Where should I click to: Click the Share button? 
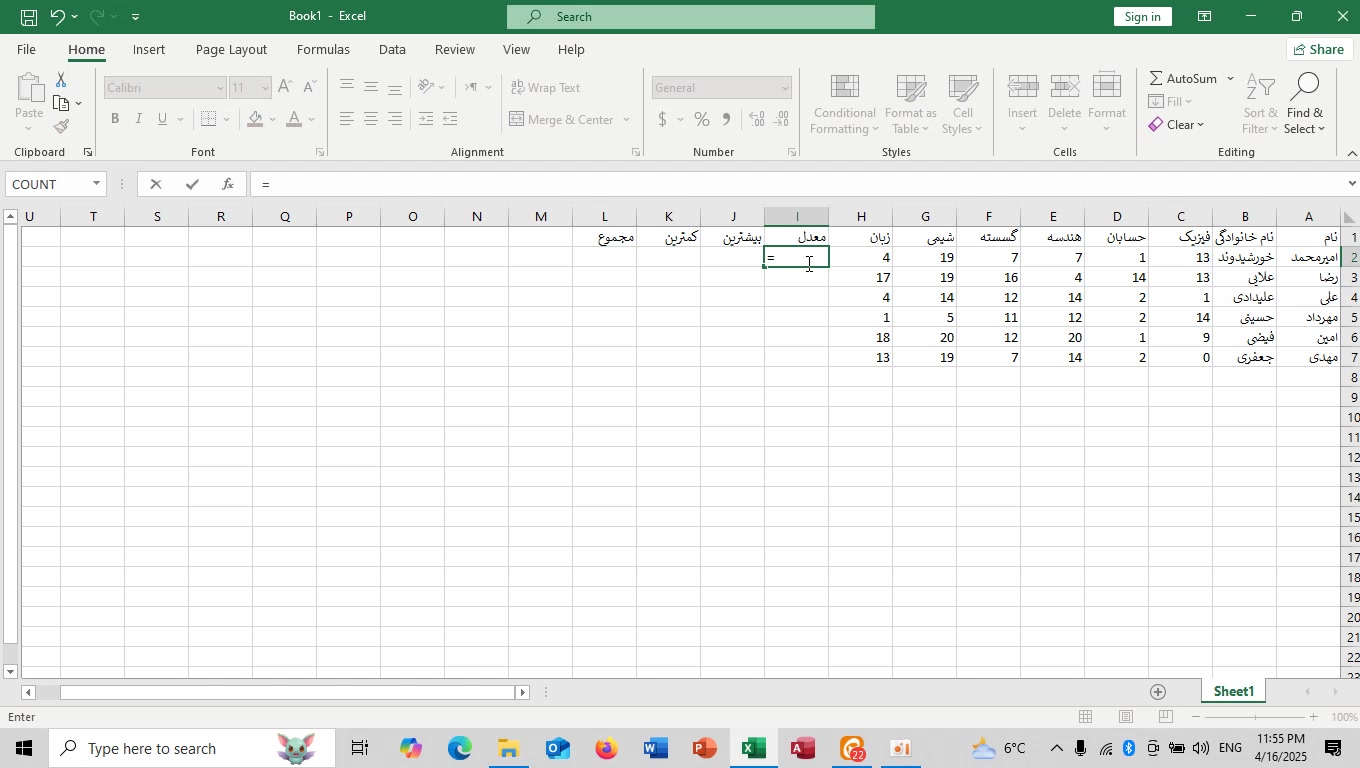pos(1319,49)
